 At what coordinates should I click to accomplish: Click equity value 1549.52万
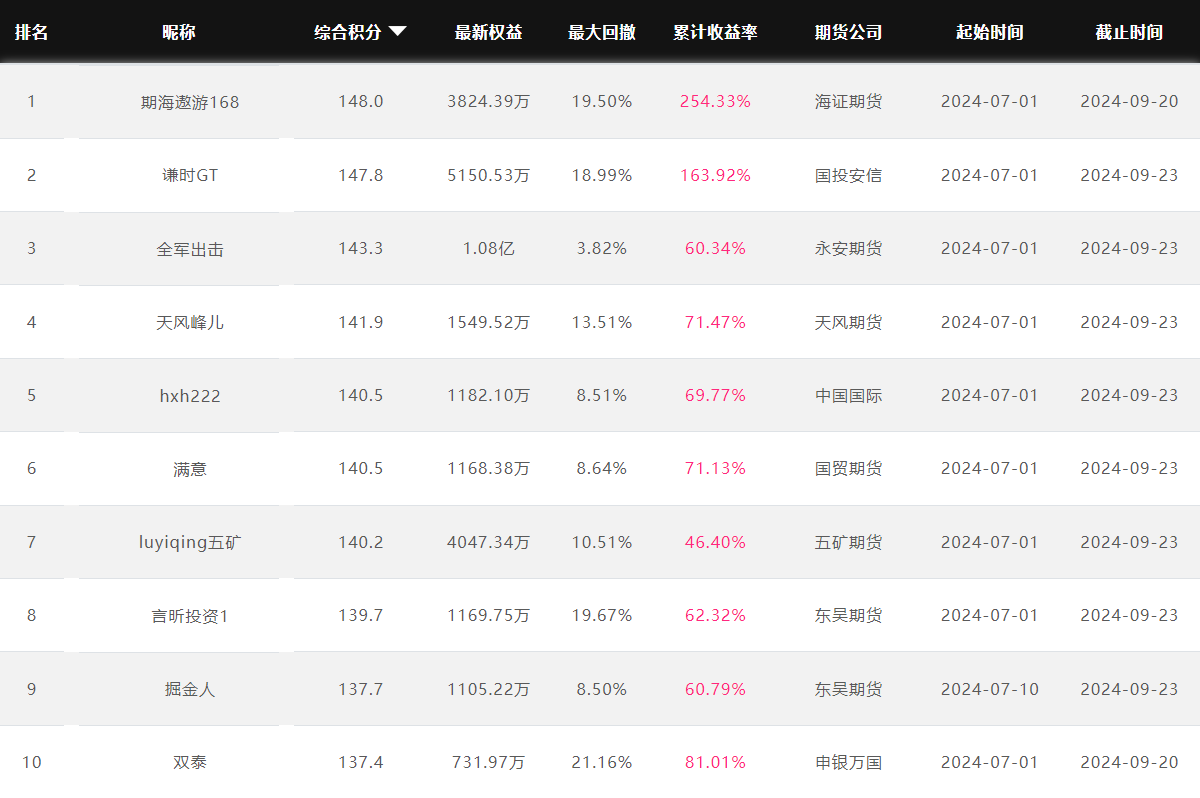(x=488, y=322)
